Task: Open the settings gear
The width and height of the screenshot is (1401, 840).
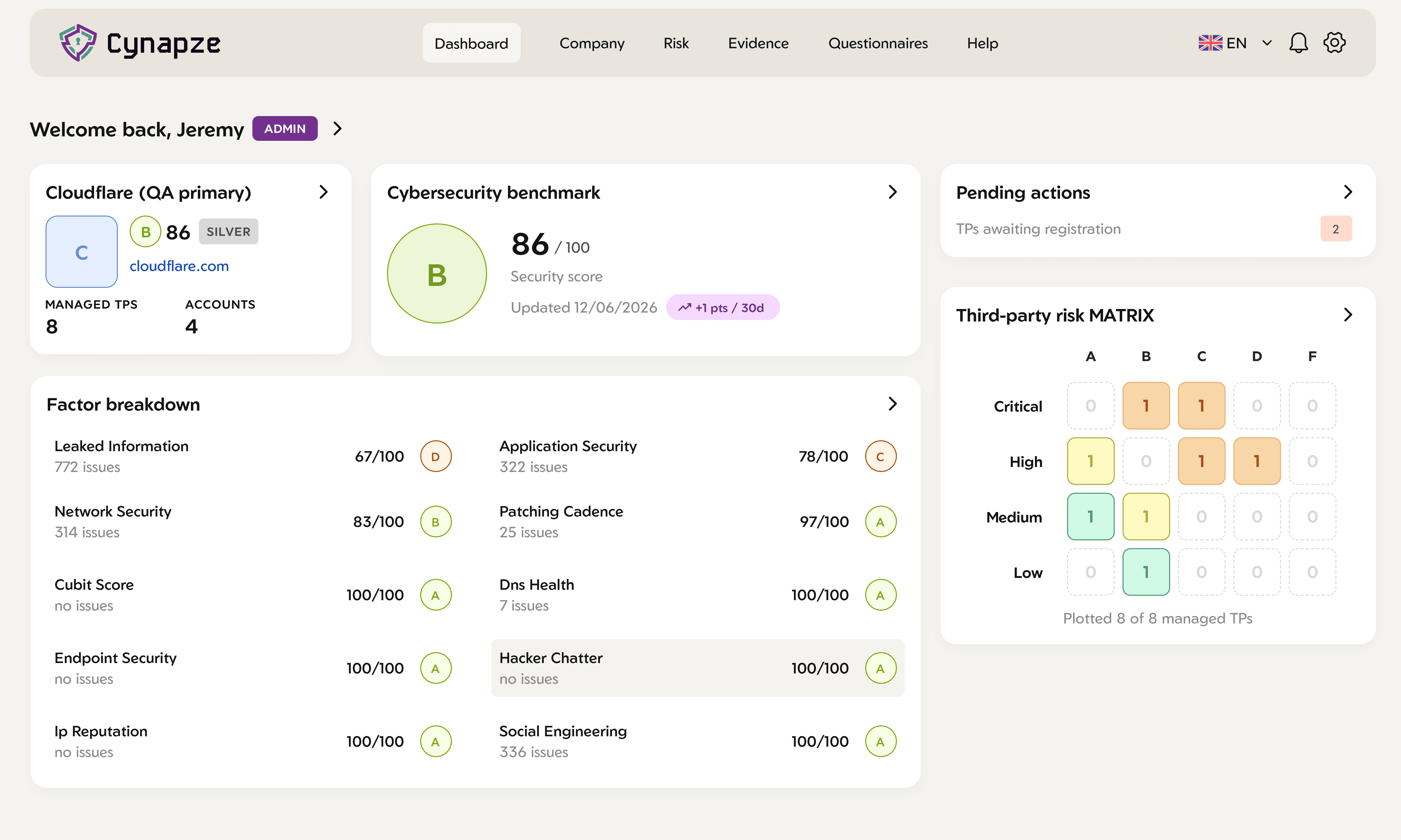Action: tap(1334, 43)
